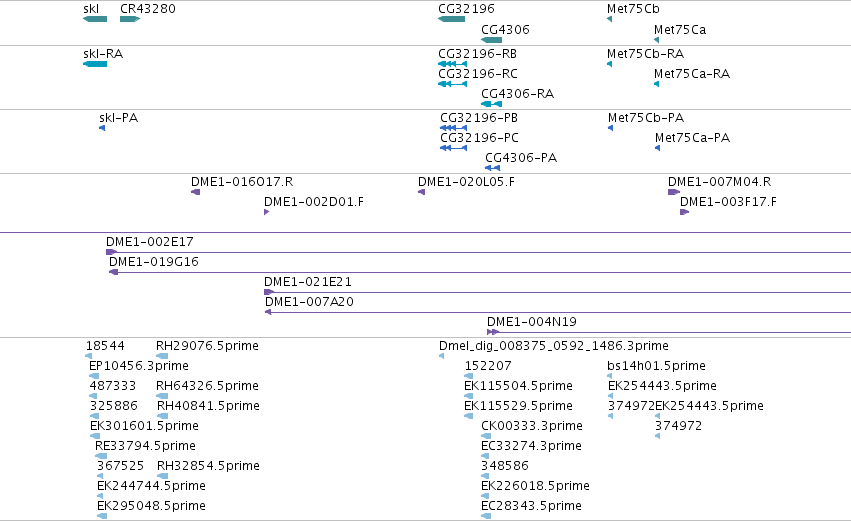Click the CR43280 gene label

coord(148,9)
